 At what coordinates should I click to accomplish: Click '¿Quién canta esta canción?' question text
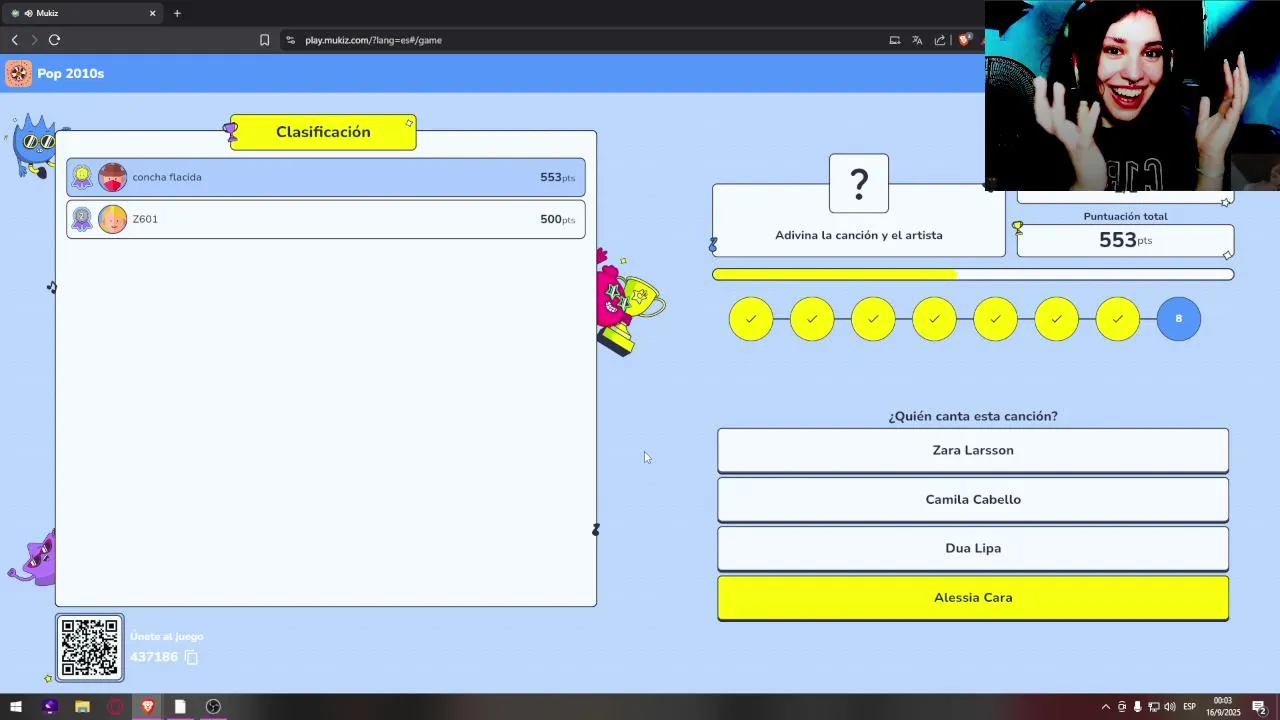(x=973, y=416)
